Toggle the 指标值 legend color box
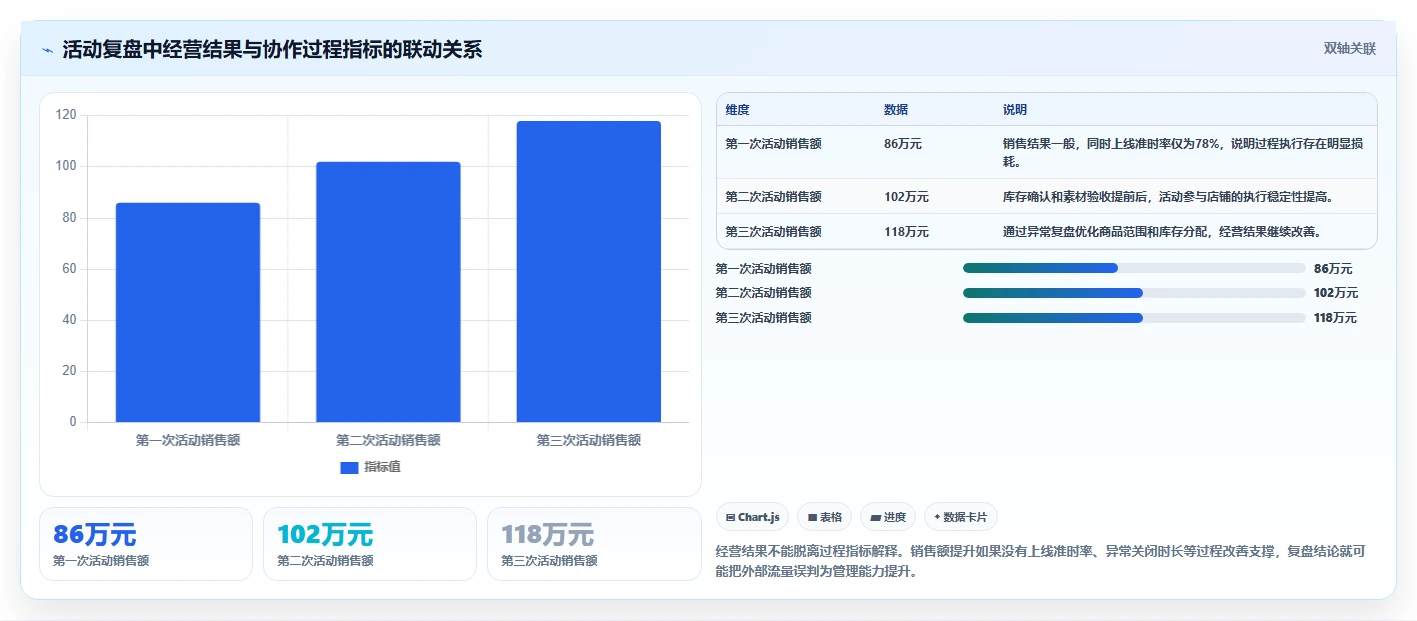The height and width of the screenshot is (621, 1417). pos(349,467)
